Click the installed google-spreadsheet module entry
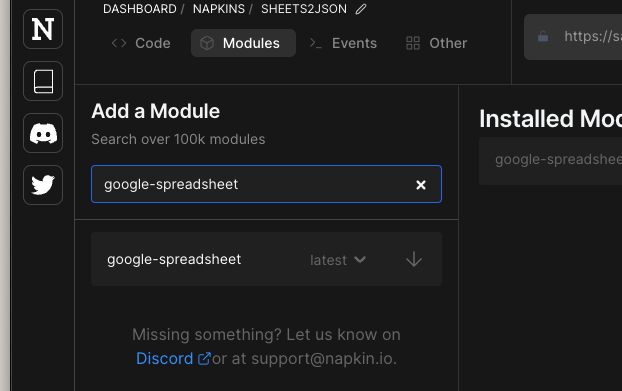This screenshot has height=391, width=622. (x=550, y=161)
